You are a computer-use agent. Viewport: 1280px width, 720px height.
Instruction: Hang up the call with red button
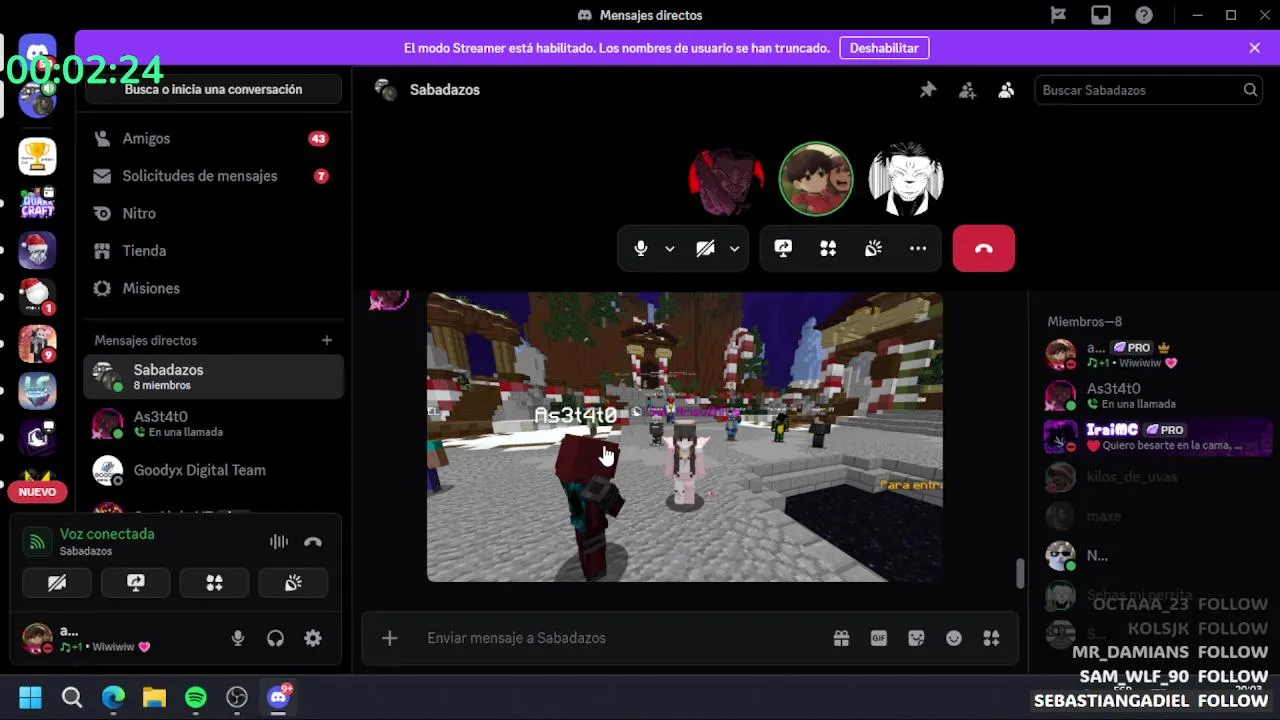coord(984,249)
